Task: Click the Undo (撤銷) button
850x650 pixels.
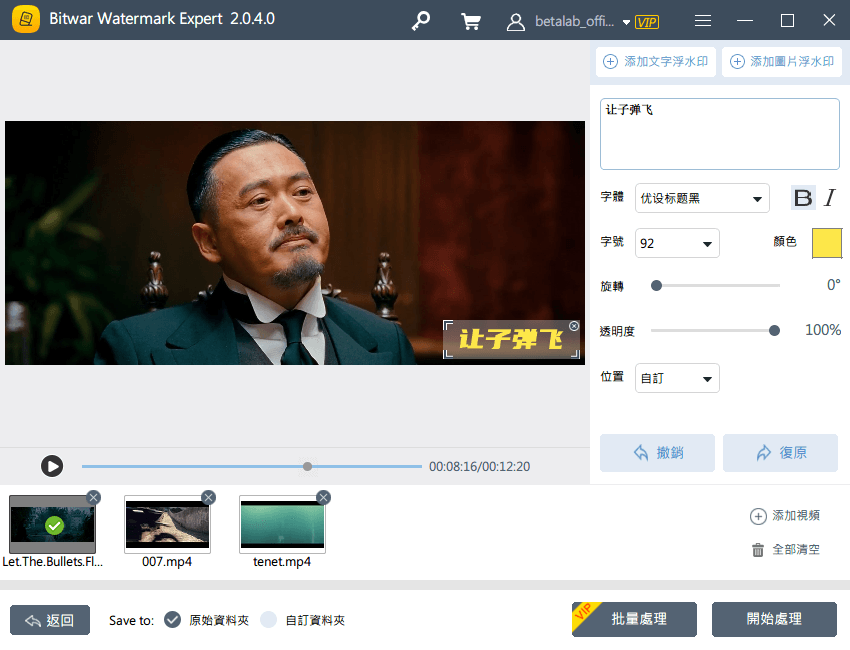Action: pos(657,453)
